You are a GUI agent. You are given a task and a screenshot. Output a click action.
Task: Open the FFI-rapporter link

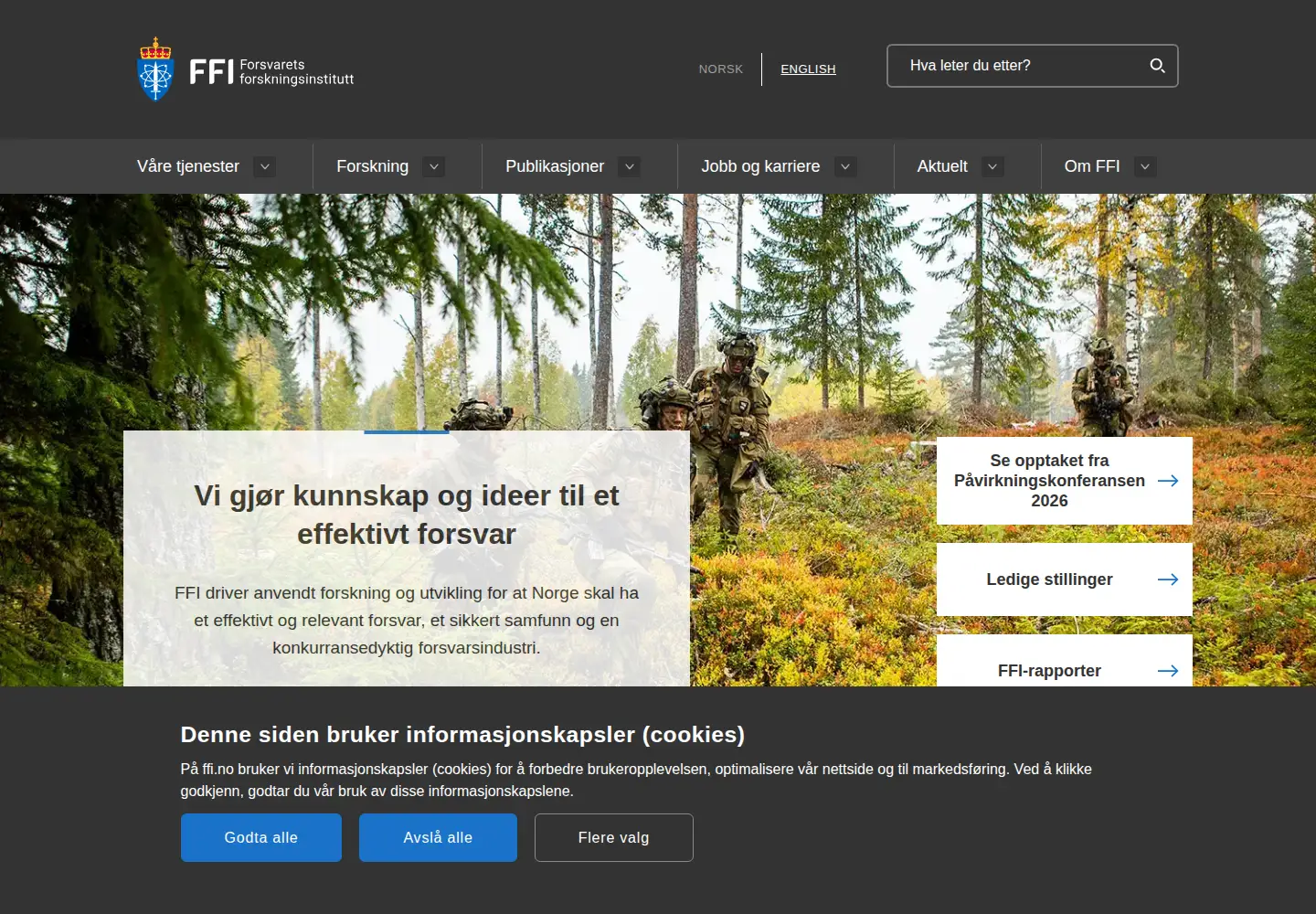click(1065, 661)
